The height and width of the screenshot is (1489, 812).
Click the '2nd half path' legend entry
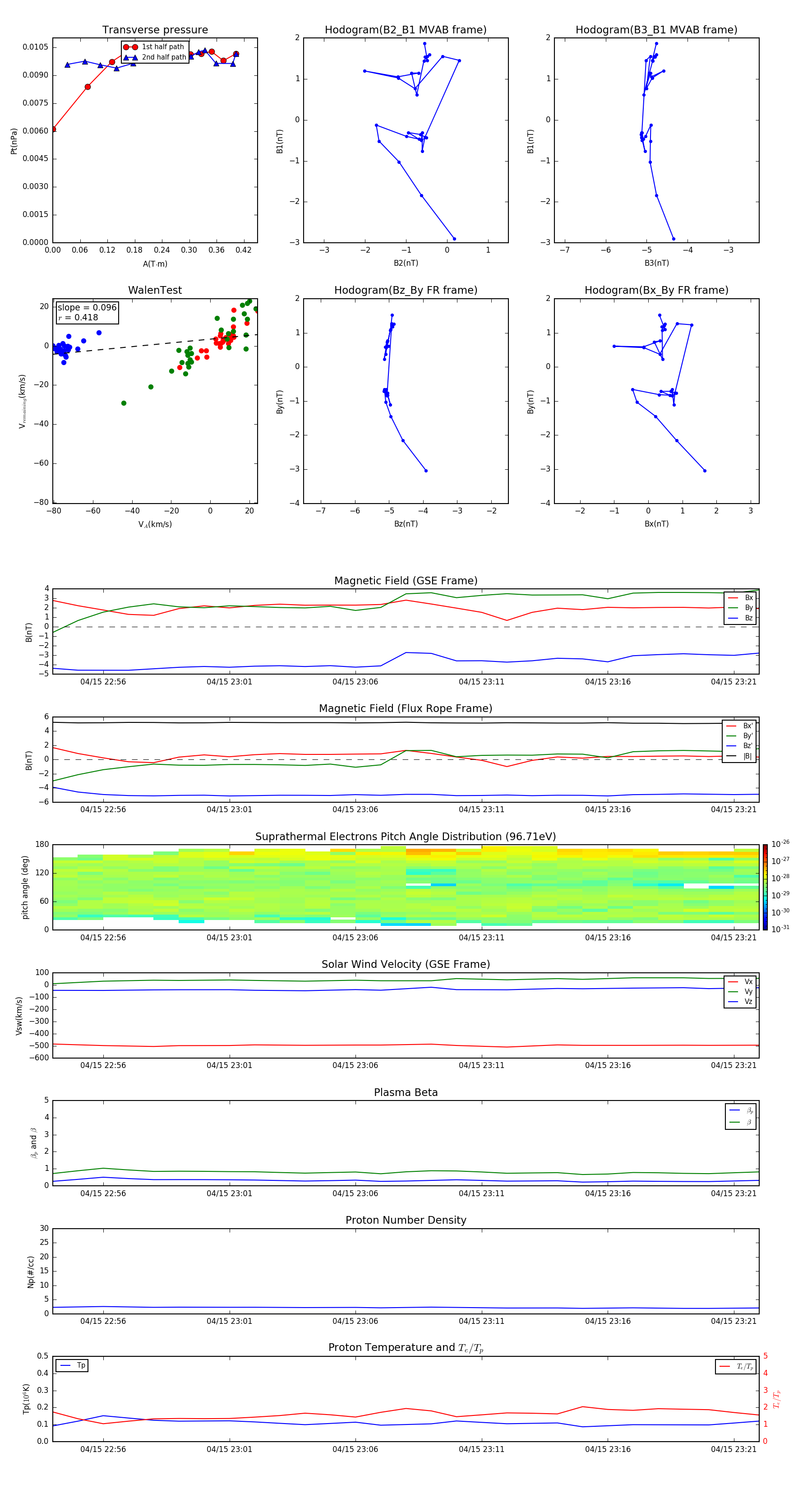tap(155, 57)
